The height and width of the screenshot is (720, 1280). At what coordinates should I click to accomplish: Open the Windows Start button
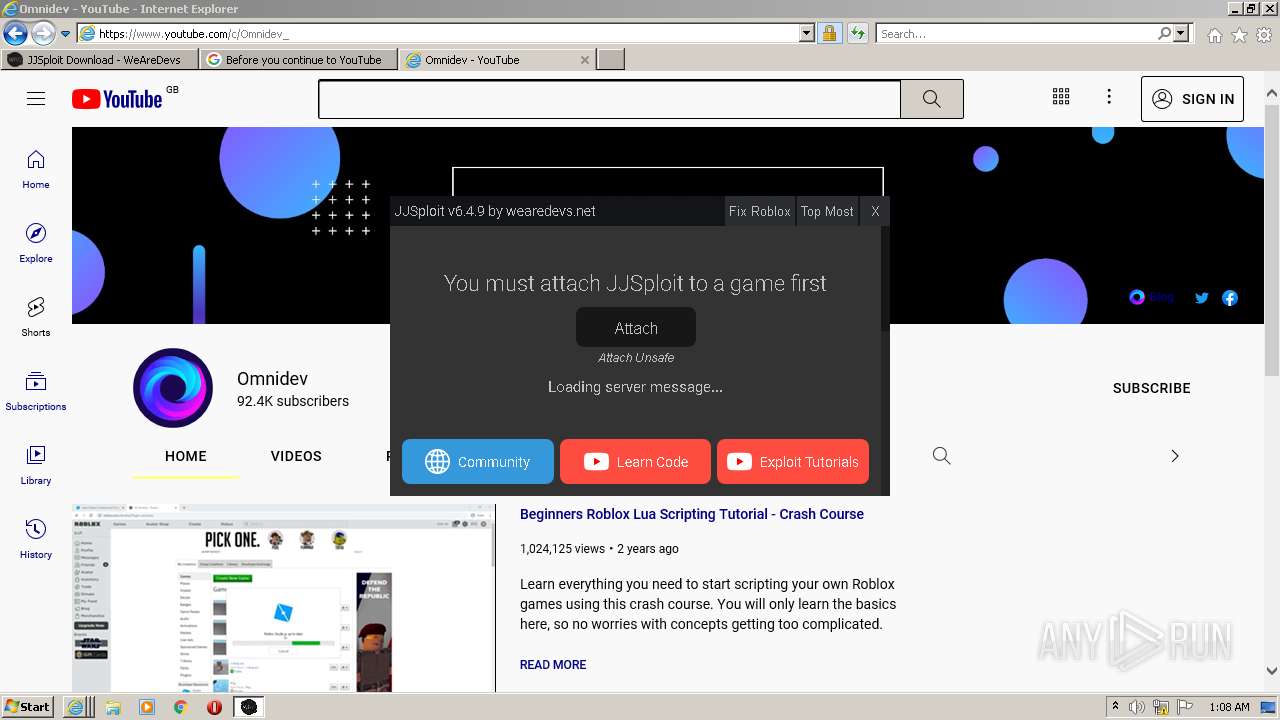pos(27,707)
